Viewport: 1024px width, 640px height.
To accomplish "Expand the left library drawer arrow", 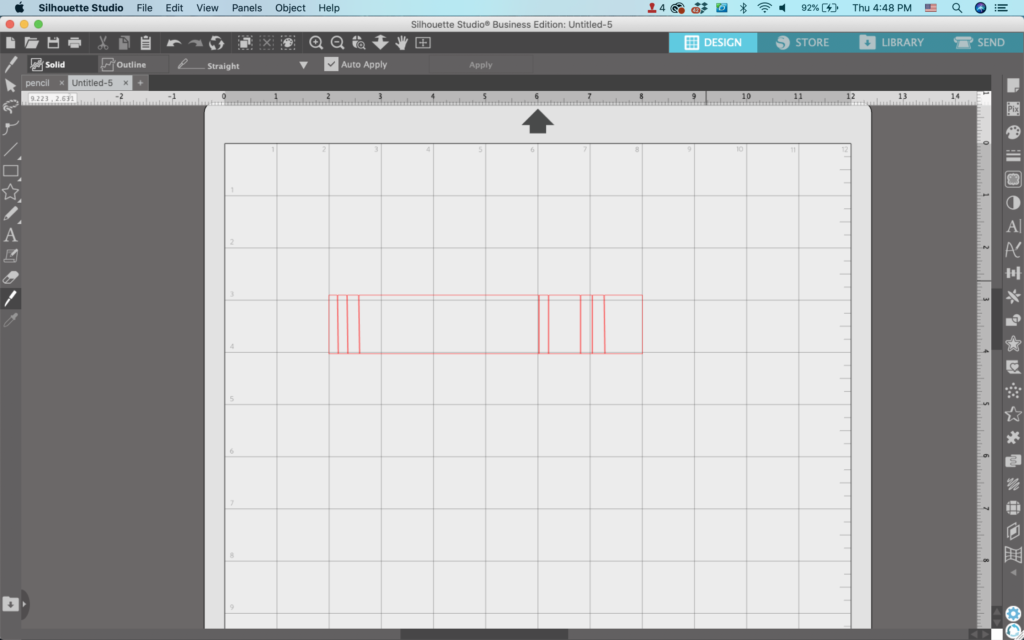I will [25, 604].
